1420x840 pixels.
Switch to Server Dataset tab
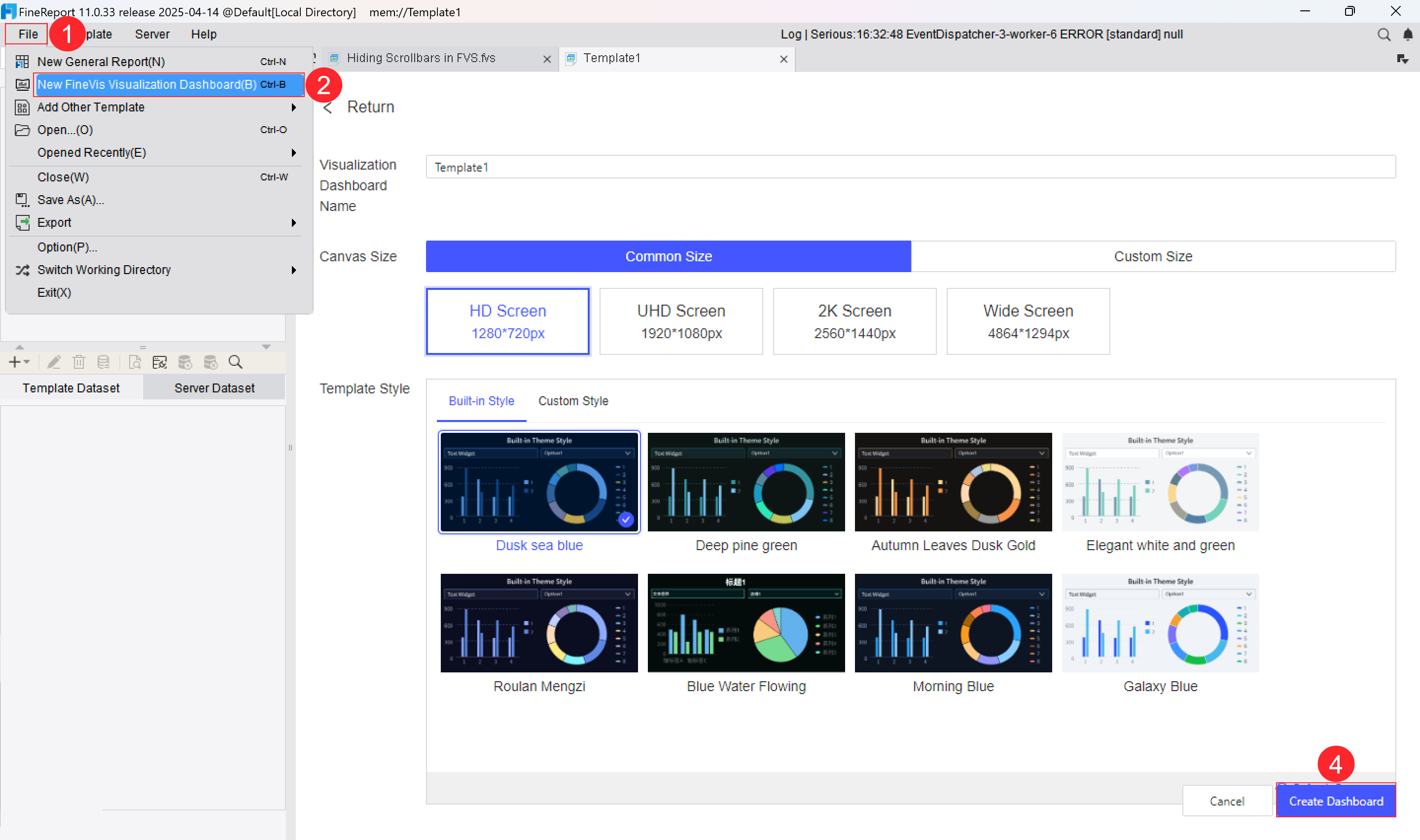(214, 388)
